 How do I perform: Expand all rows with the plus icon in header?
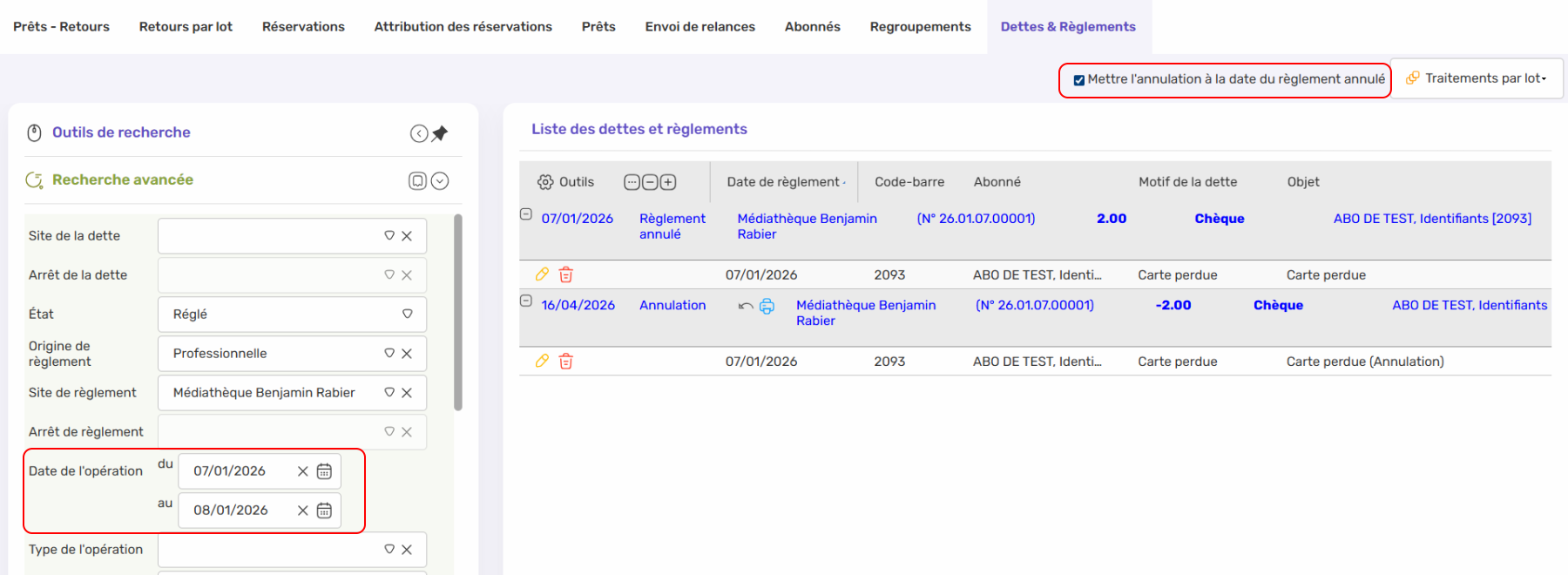click(668, 182)
